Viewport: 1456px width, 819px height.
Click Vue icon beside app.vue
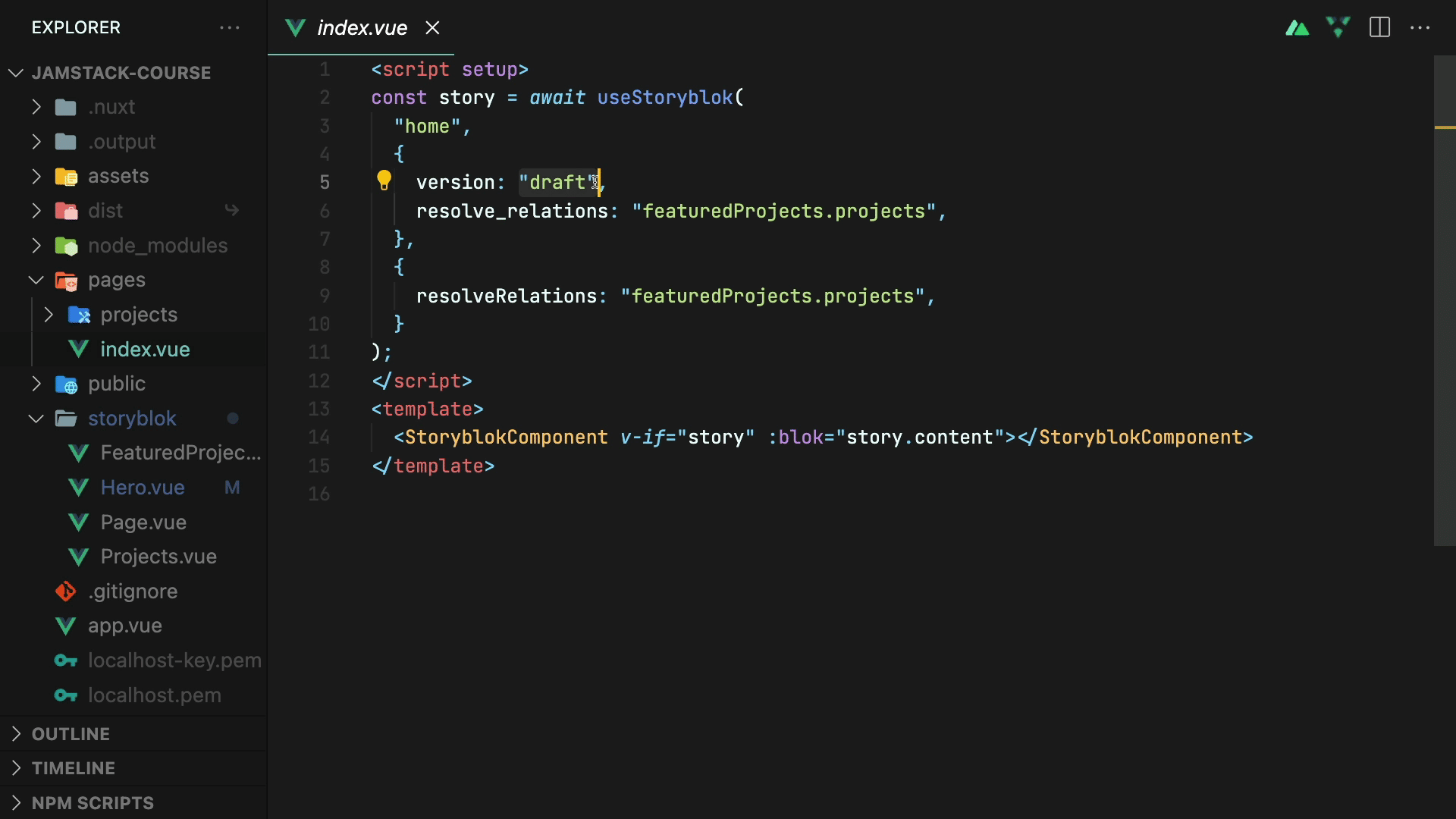coord(66,626)
